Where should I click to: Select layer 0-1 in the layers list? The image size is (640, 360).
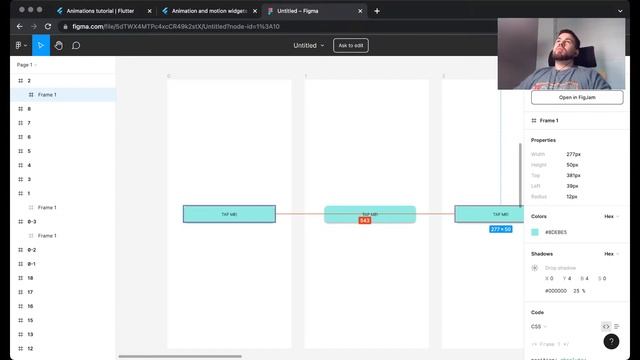(x=63, y=264)
